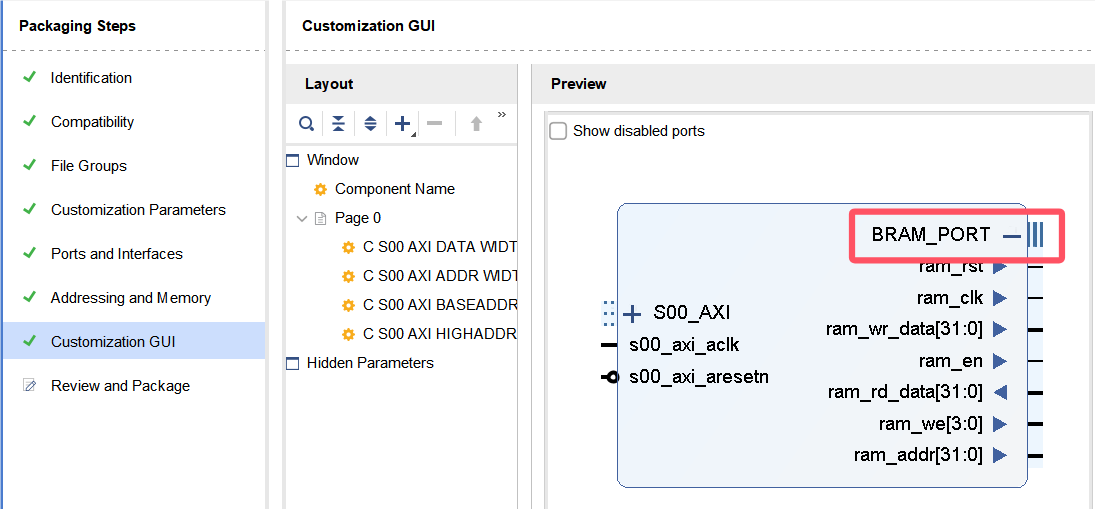Enable Show disabled ports checkbox
The width and height of the screenshot is (1095, 510).
click(558, 131)
